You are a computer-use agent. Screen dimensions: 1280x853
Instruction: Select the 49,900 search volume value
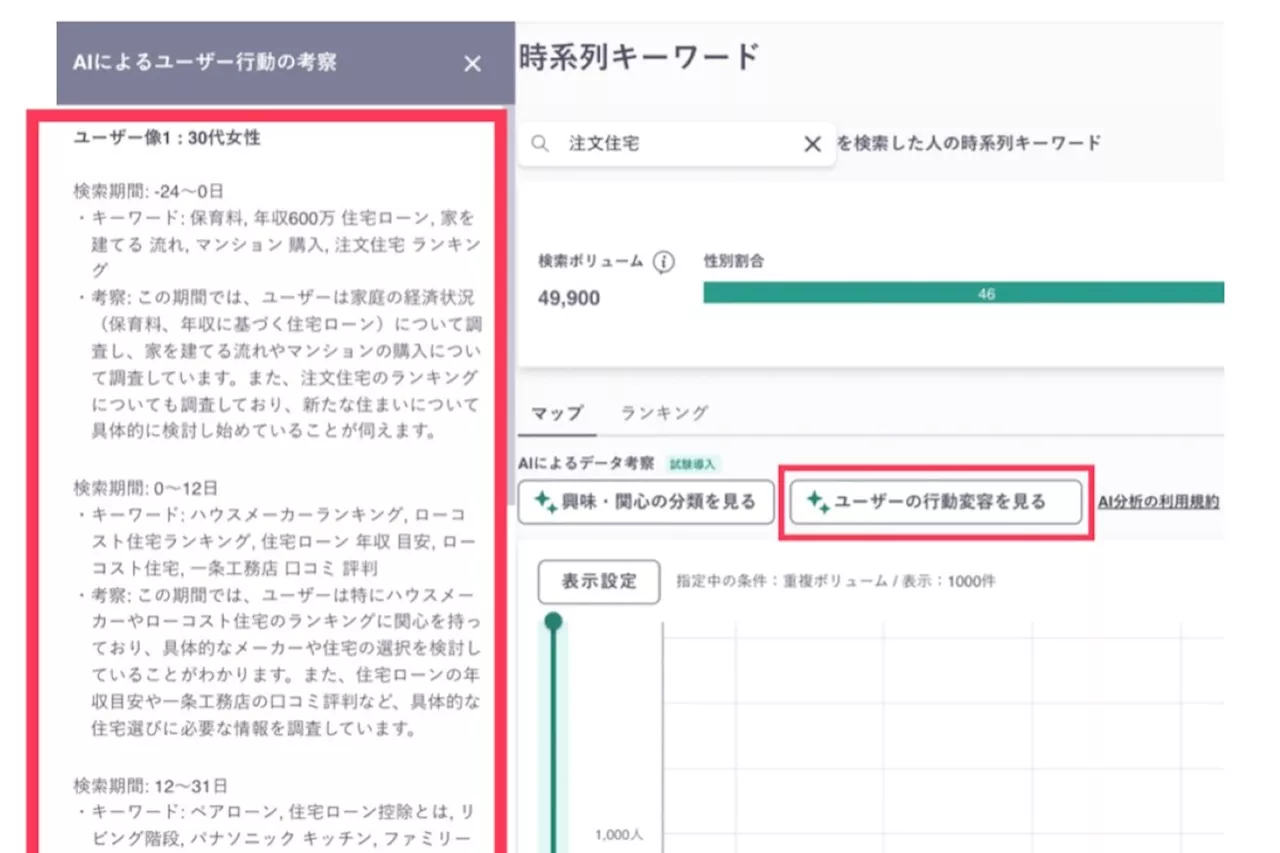569,298
